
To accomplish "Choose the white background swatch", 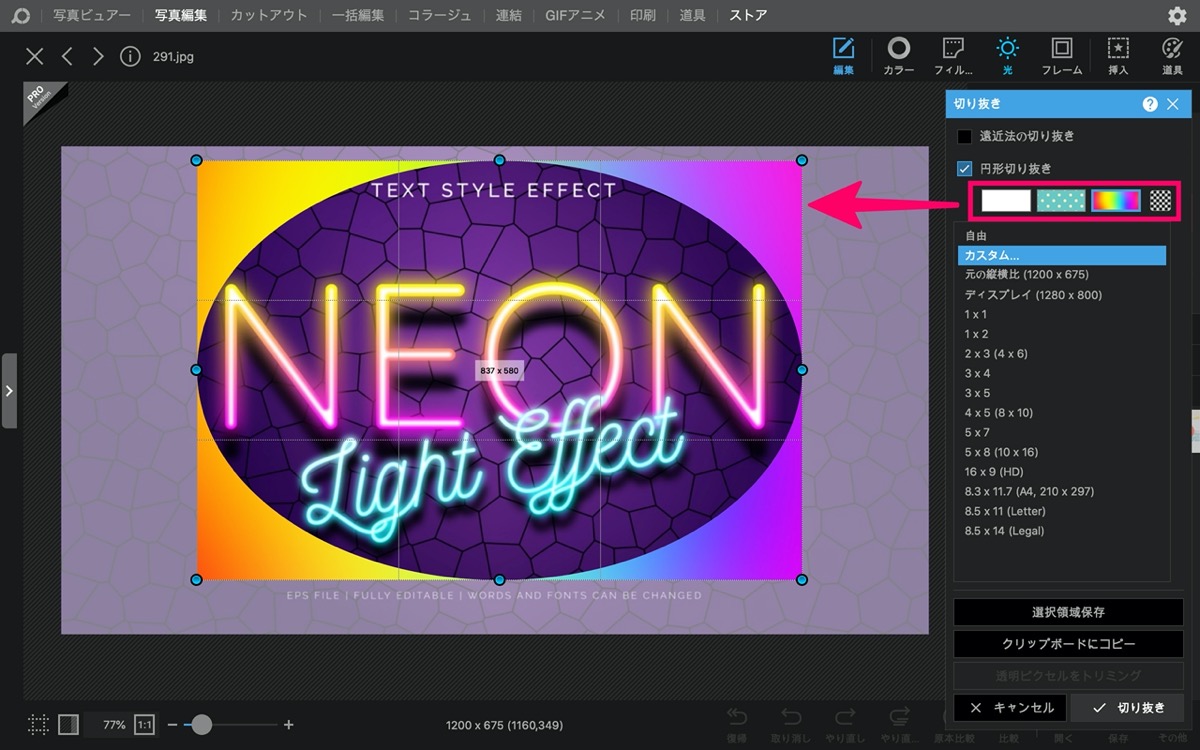I will [1006, 200].
